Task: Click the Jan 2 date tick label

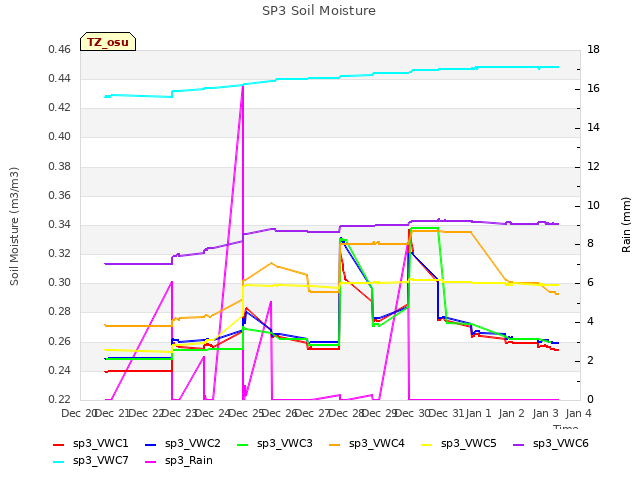Action: pos(511,413)
